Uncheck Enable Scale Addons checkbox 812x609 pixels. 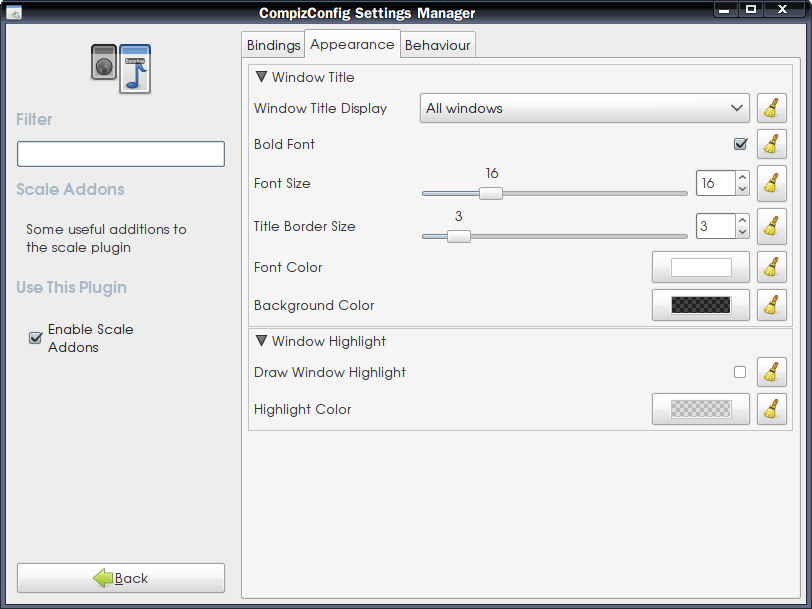[35, 338]
